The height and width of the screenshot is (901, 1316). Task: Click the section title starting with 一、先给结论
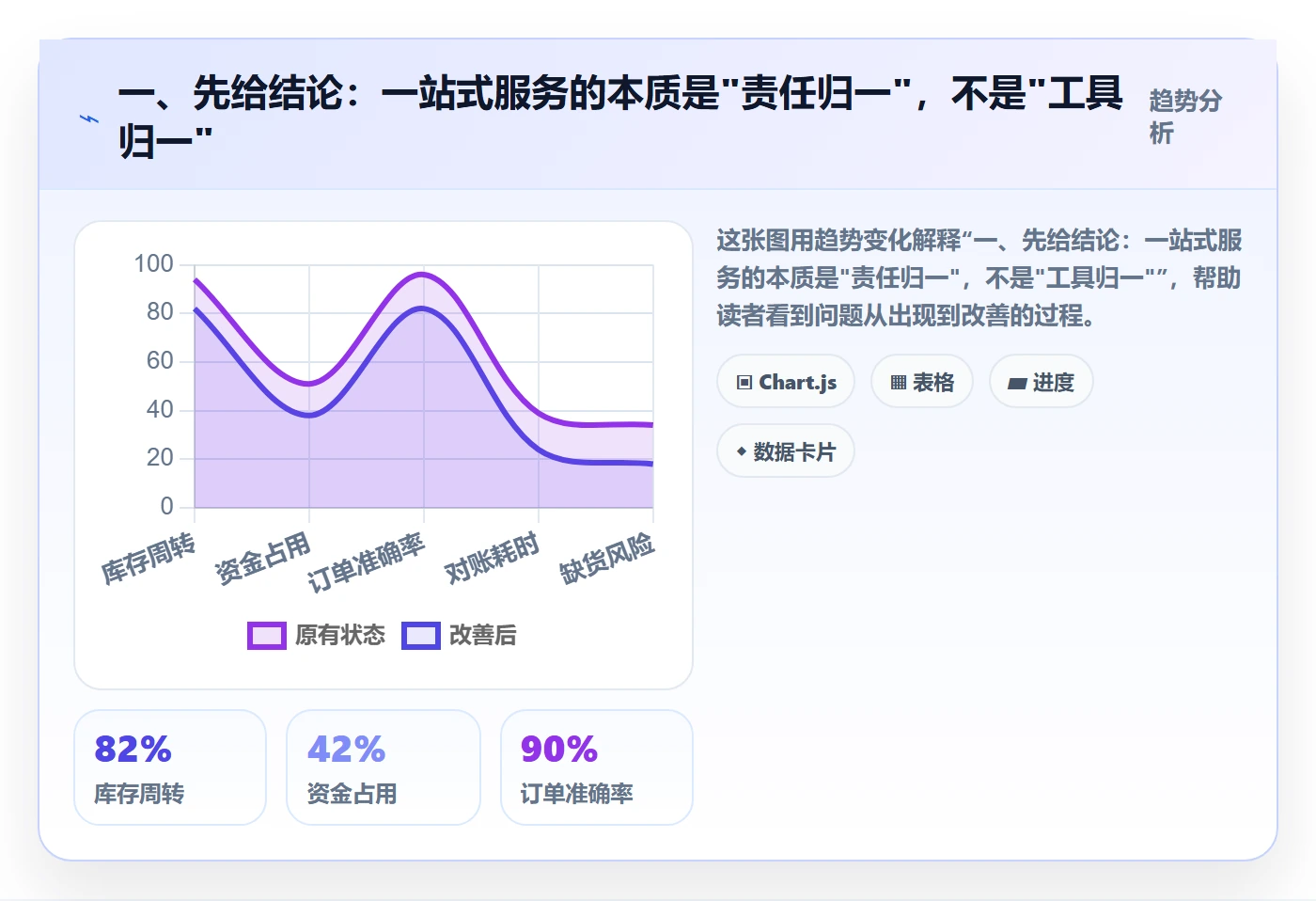coord(620,118)
